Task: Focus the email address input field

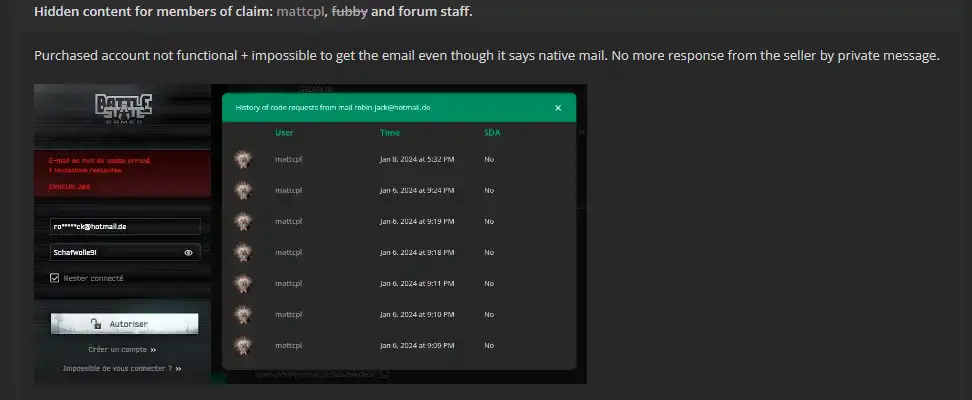Action: click(x=125, y=226)
